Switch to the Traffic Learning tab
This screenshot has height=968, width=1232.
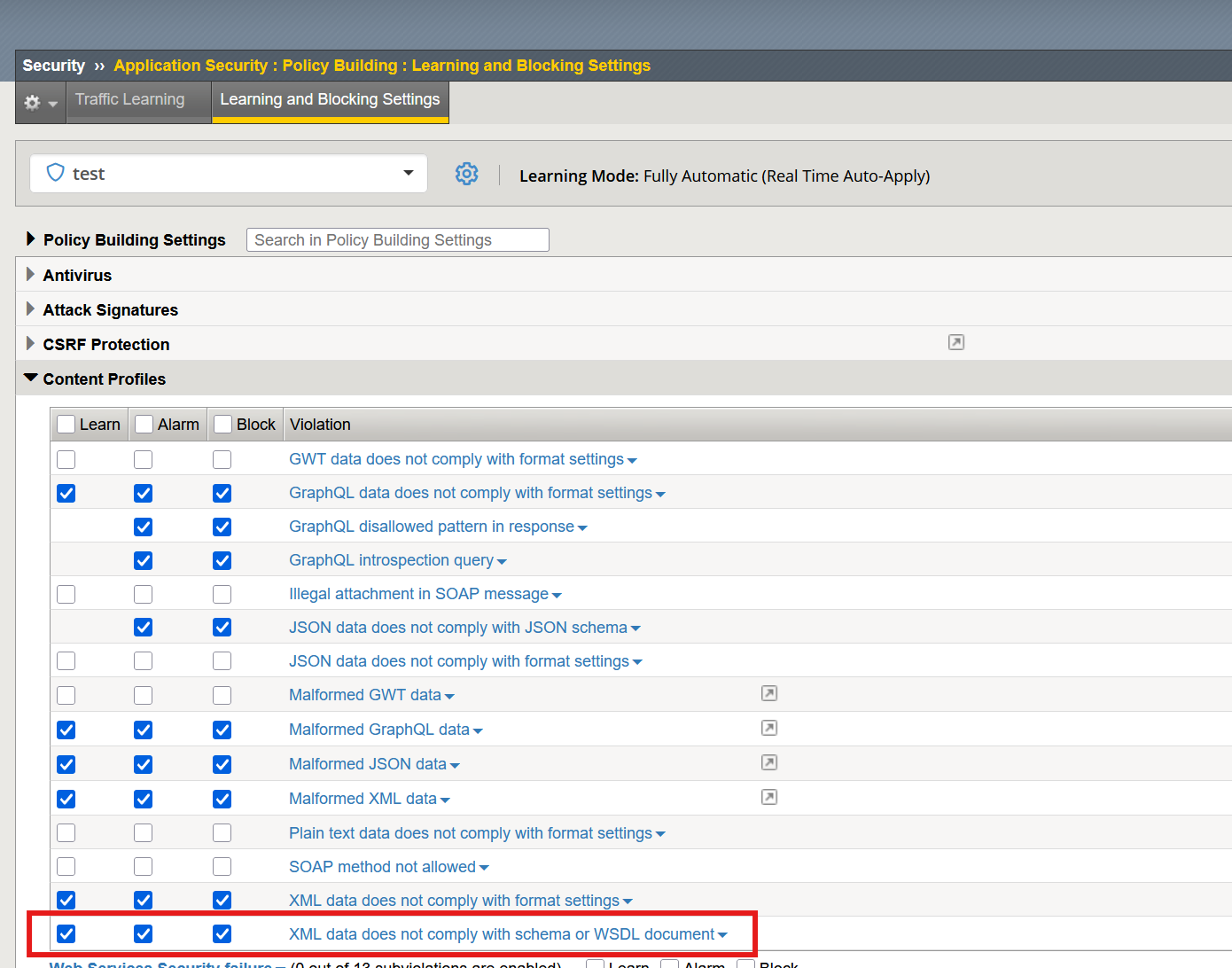(x=130, y=100)
